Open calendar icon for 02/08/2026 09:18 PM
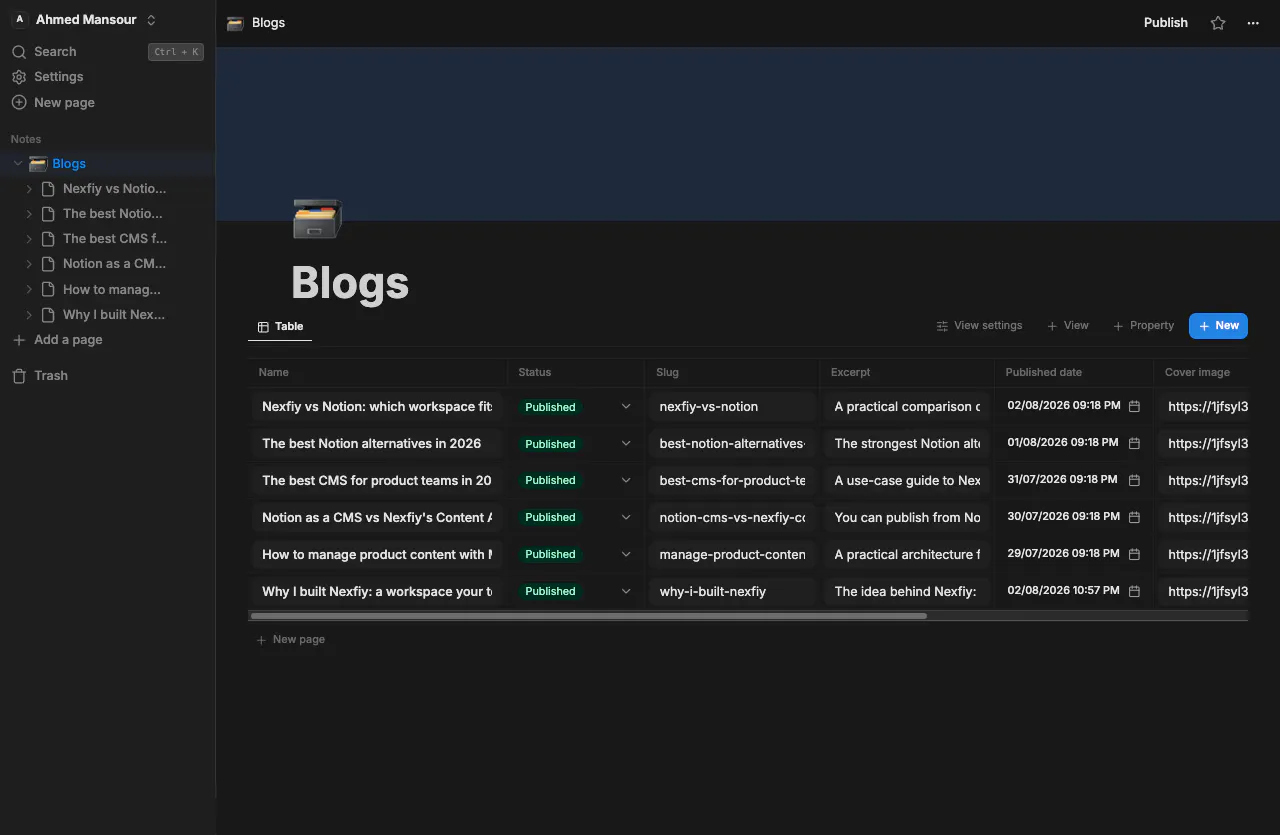This screenshot has width=1280, height=835. click(1134, 406)
